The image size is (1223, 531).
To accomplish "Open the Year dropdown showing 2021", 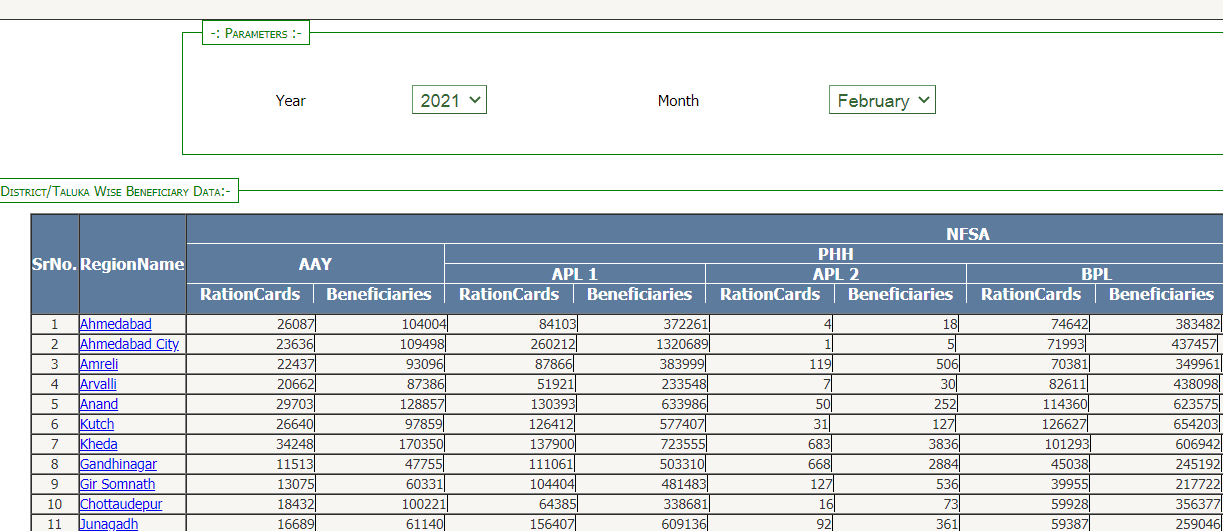I will coord(449,100).
